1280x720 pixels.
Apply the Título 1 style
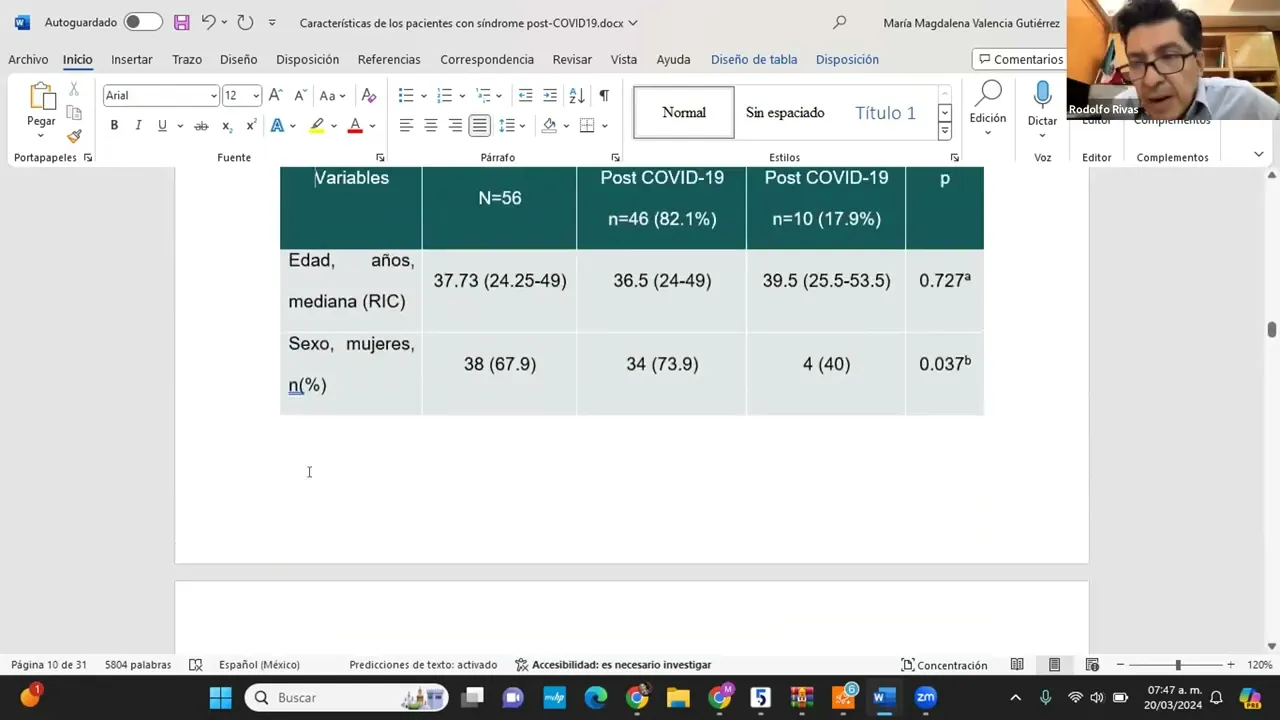[x=885, y=112]
